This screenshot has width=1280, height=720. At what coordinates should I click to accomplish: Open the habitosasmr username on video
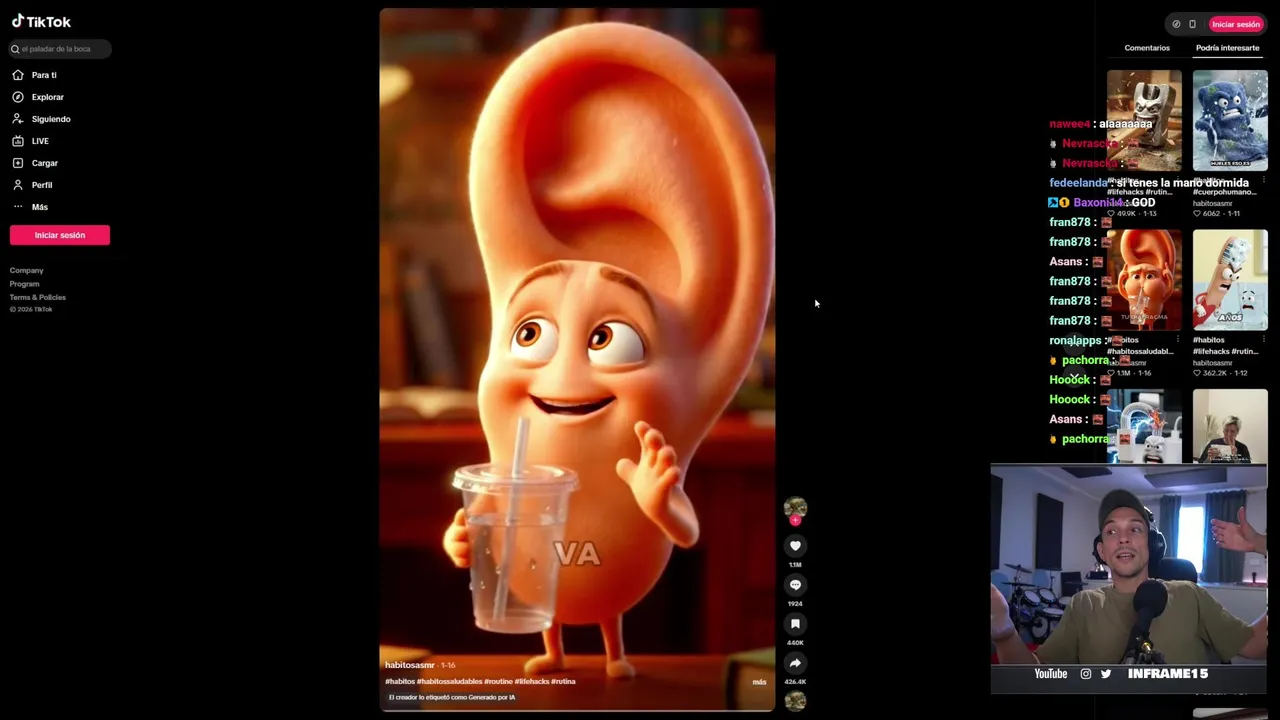410,665
